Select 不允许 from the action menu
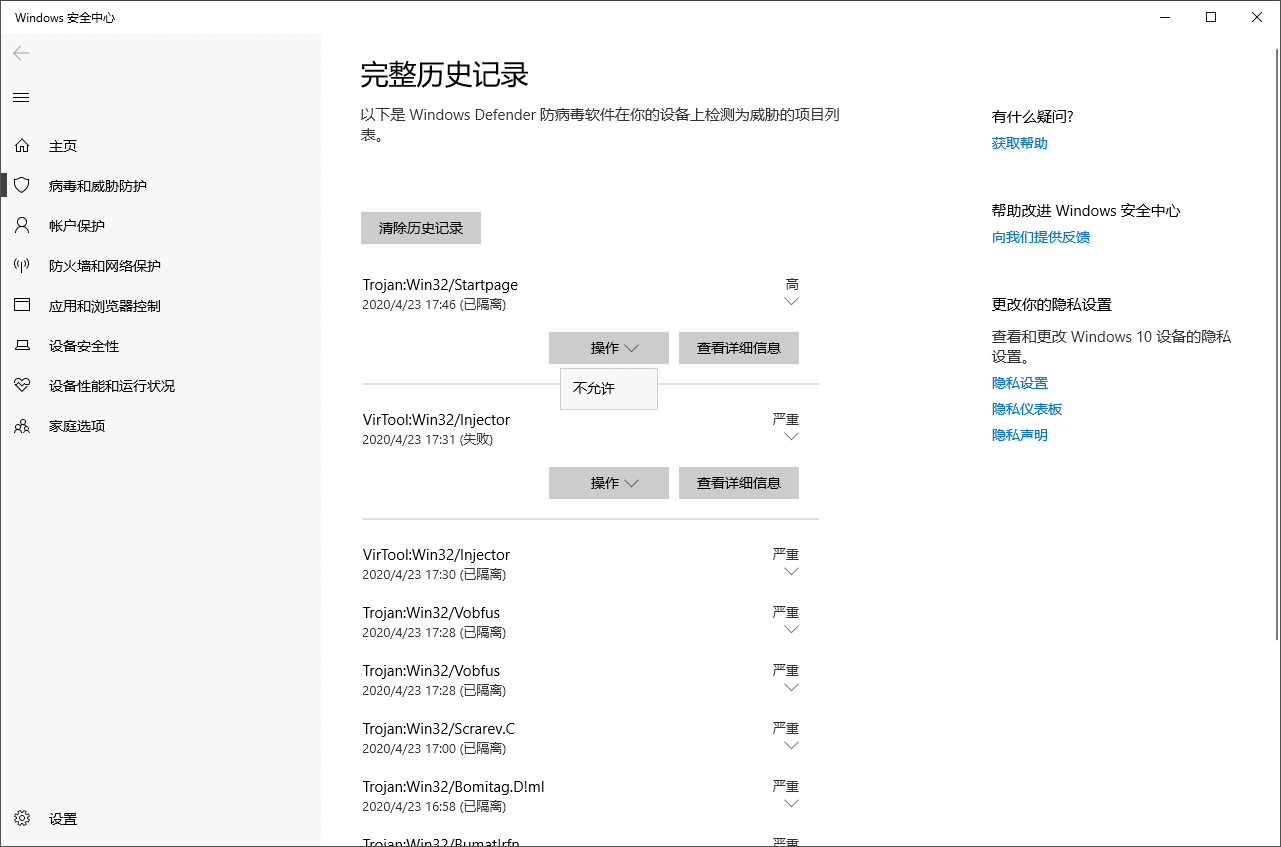1281x847 pixels. click(609, 389)
